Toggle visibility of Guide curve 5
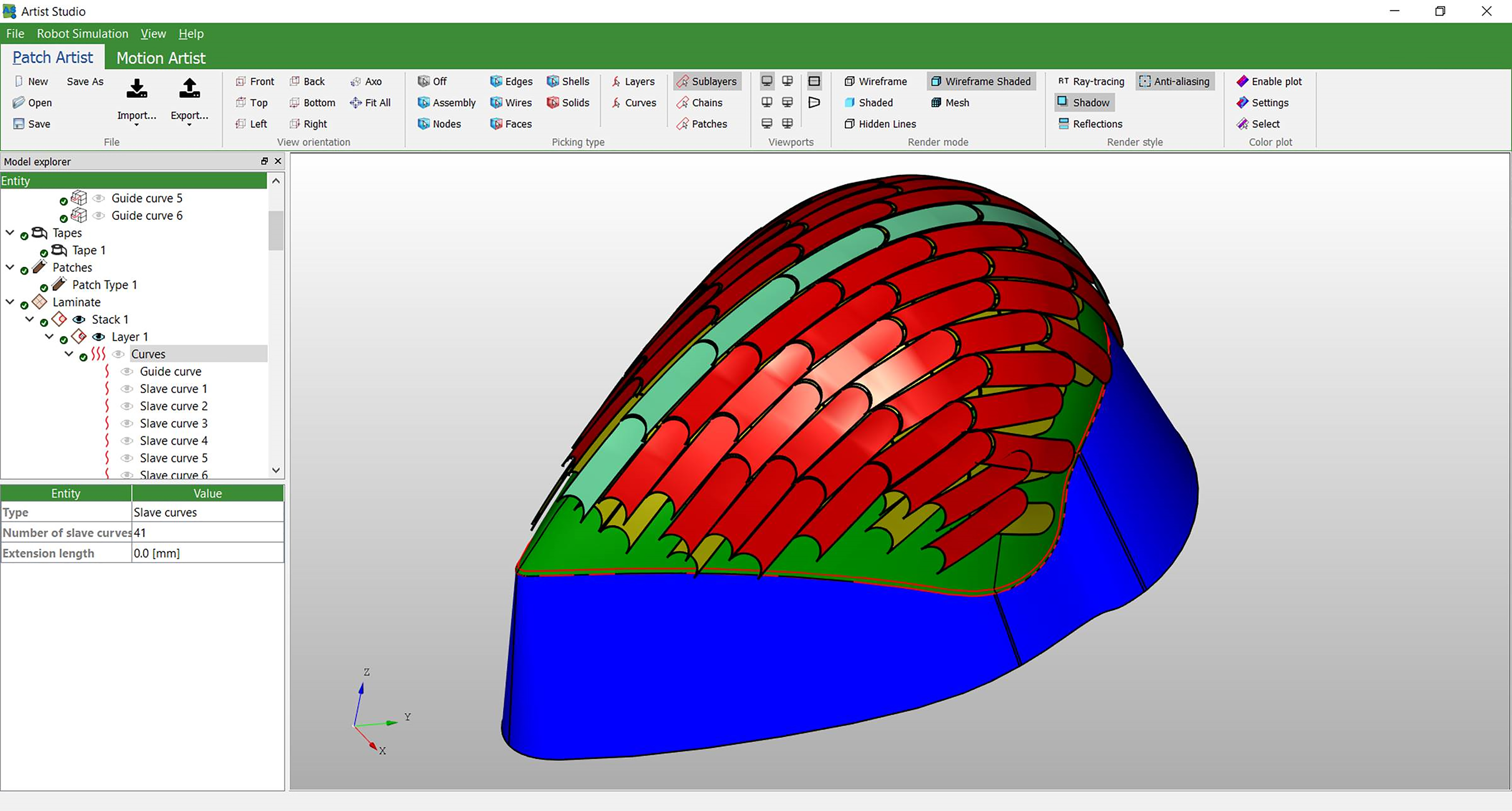Image resolution: width=1512 pixels, height=811 pixels. [99, 198]
